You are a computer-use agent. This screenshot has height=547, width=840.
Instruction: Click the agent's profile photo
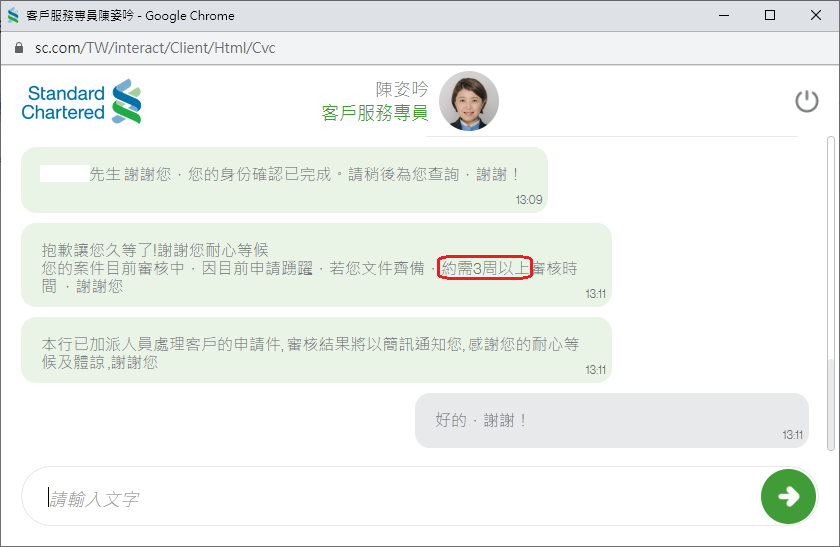468,101
